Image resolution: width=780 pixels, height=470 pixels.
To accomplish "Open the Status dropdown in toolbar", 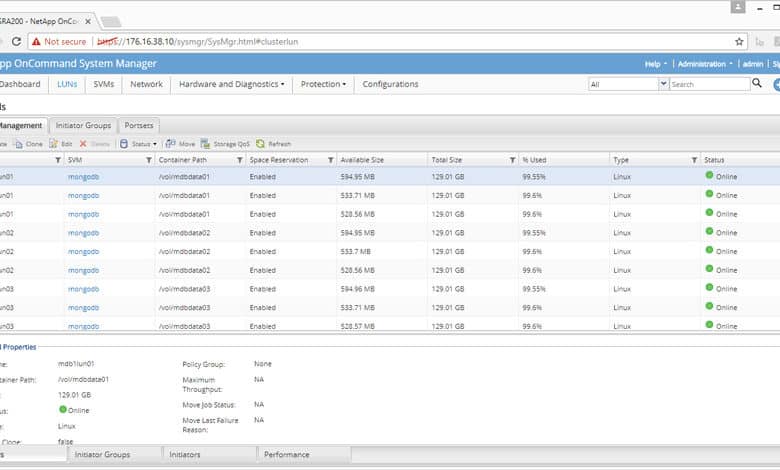I will [139, 144].
